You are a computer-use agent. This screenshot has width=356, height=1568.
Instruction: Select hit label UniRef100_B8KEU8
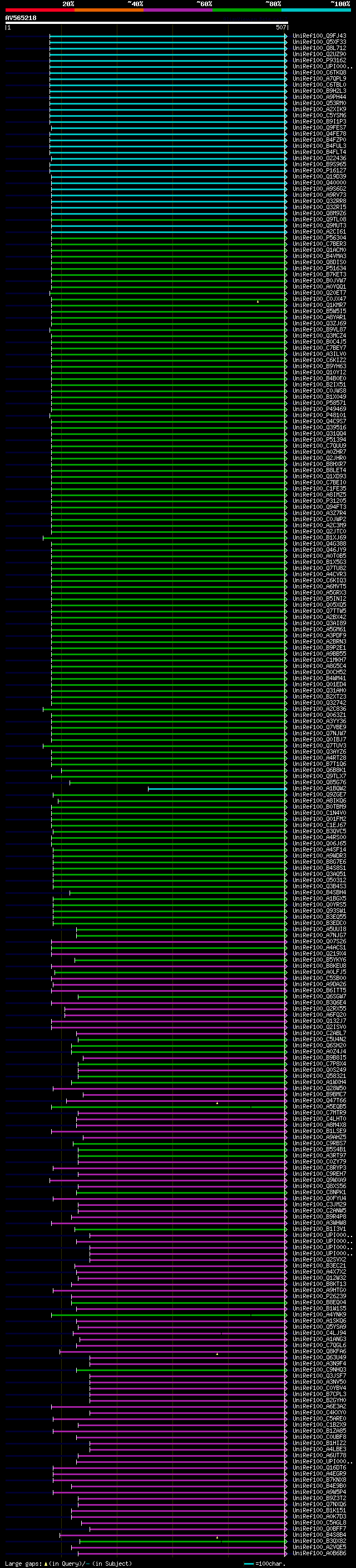[319, 966]
